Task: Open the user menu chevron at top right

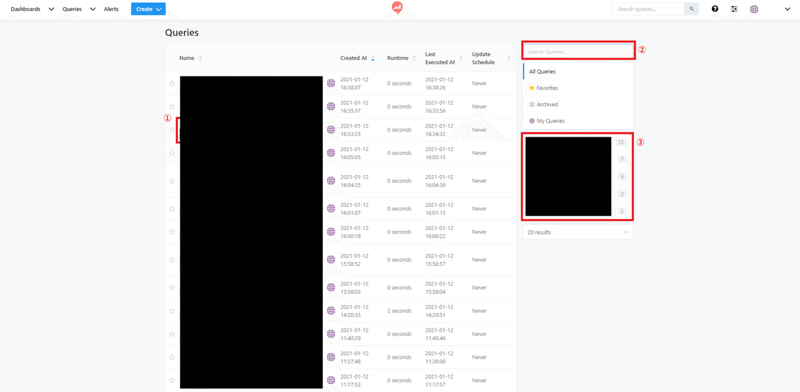Action: (788, 9)
